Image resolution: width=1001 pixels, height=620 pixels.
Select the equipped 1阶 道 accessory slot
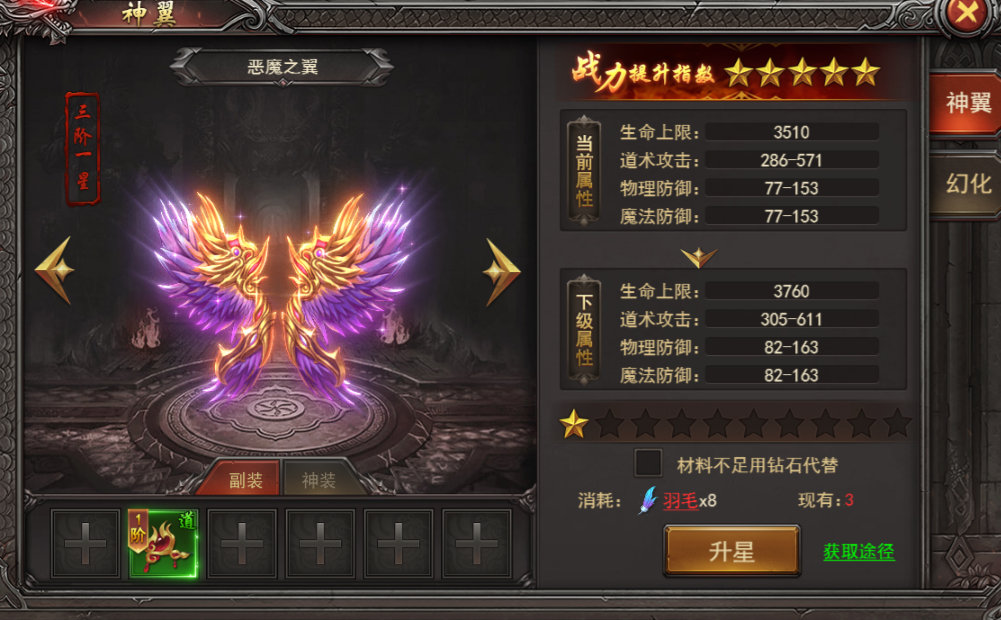(x=163, y=544)
